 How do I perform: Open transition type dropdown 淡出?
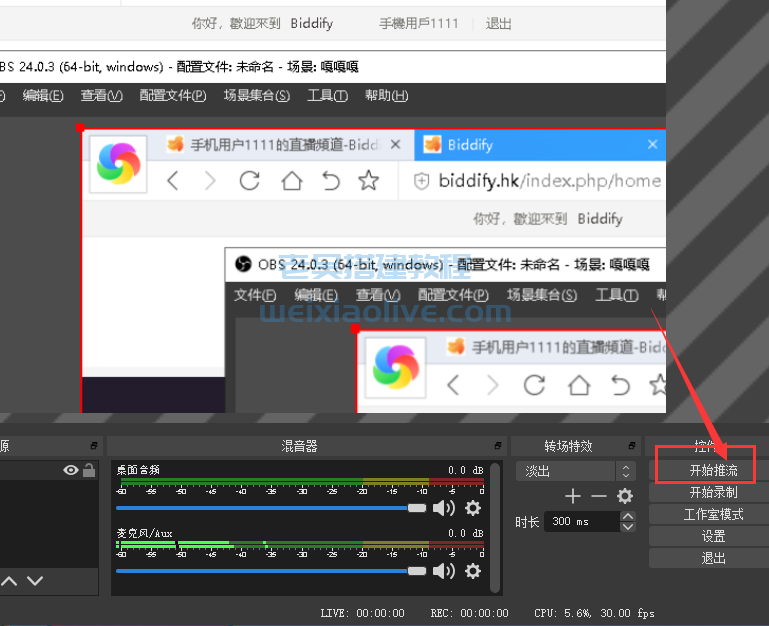(x=576, y=471)
